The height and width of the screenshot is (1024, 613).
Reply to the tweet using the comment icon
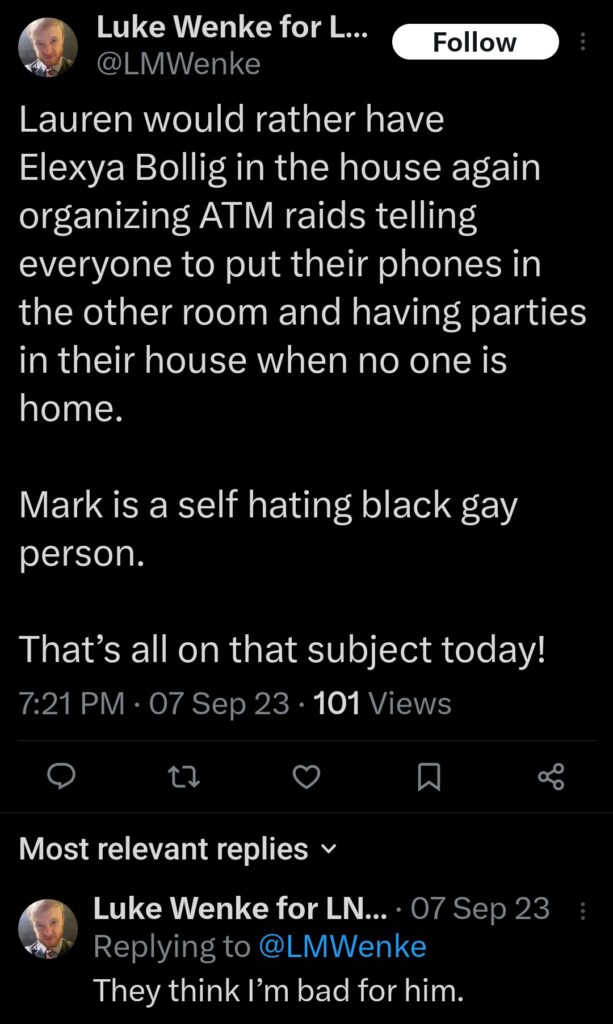[x=63, y=777]
